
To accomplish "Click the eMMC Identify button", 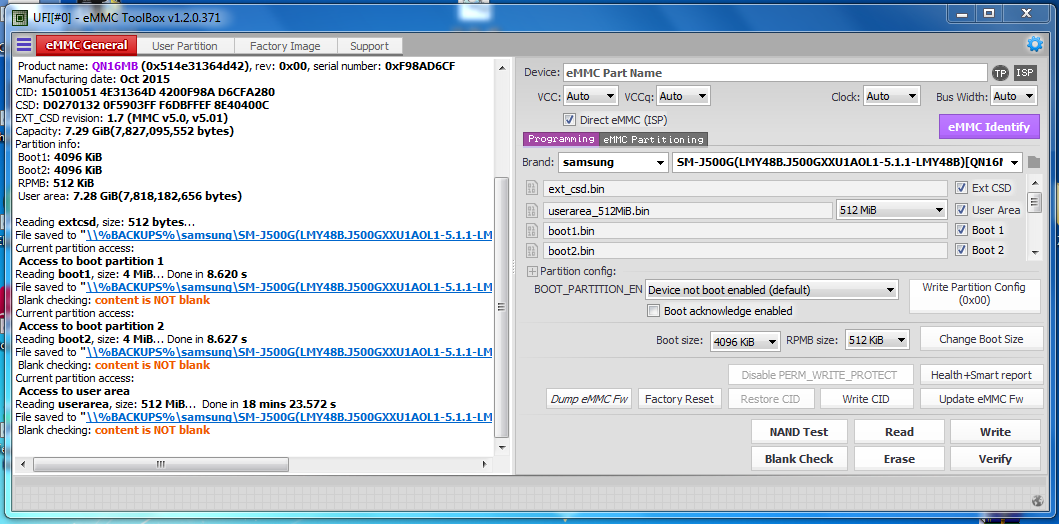I will (x=989, y=126).
